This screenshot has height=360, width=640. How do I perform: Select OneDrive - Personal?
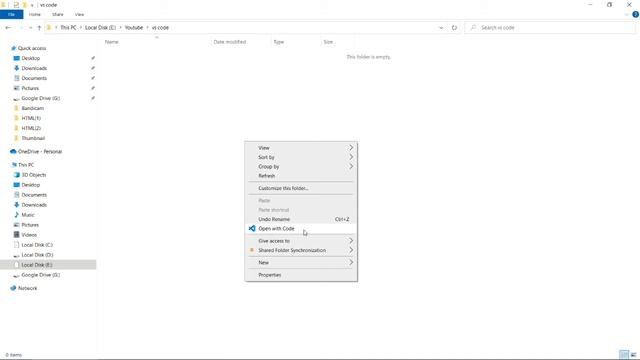(40, 151)
